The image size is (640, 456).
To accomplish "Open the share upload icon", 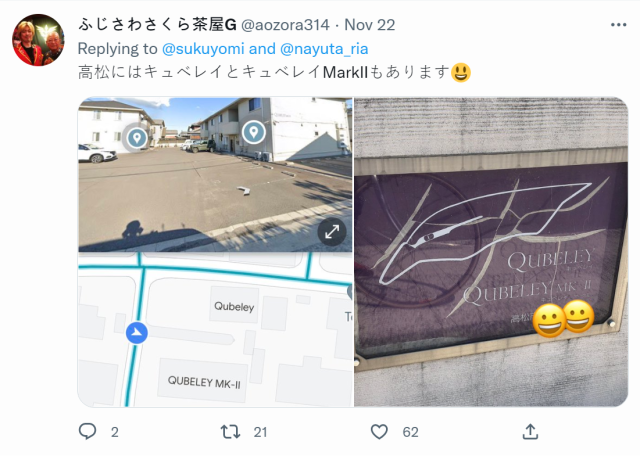I will click(530, 432).
